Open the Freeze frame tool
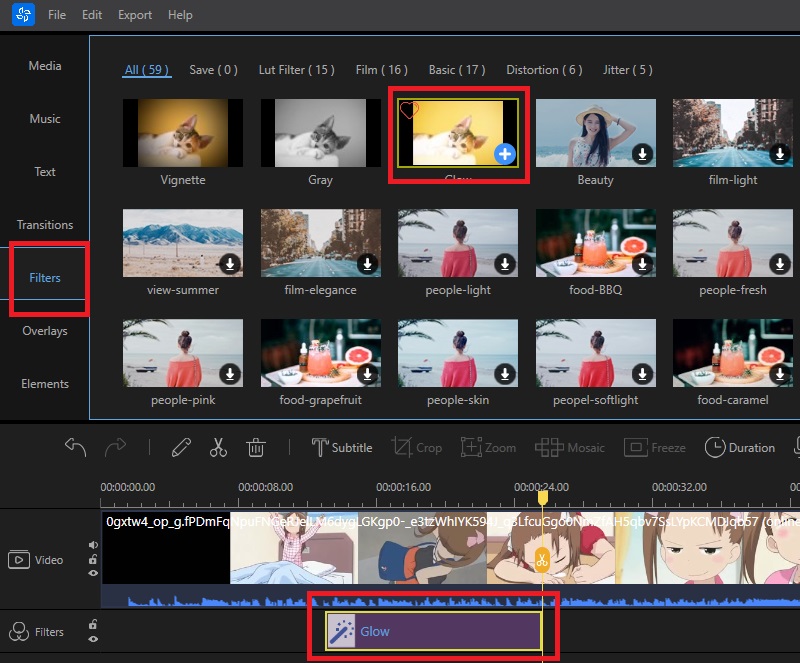Image resolution: width=800 pixels, height=663 pixels. (x=655, y=447)
